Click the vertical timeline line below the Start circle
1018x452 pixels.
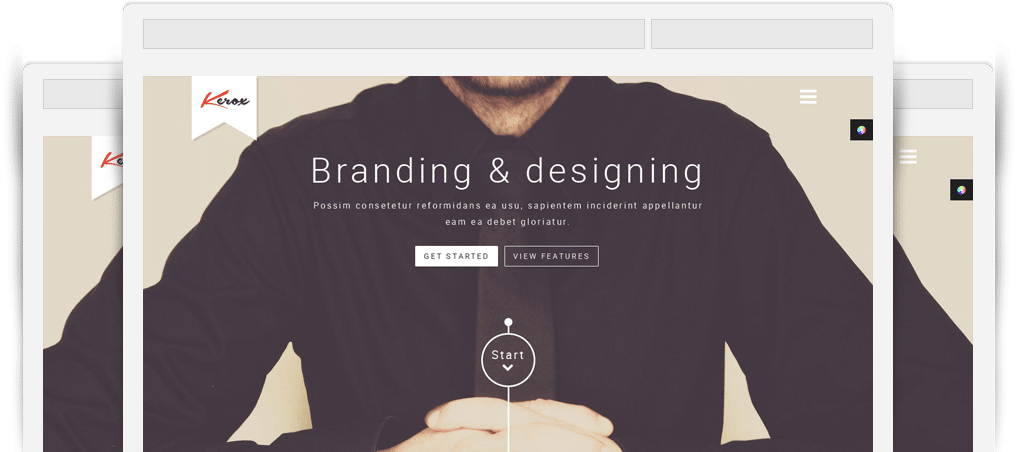(x=508, y=420)
